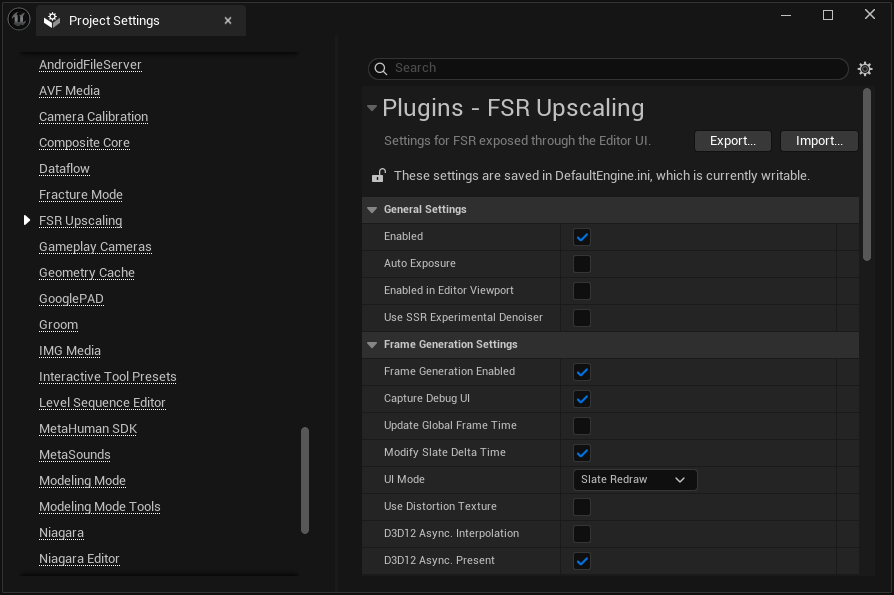Click the unlocked padlock icon for DefaultEngine.ini
Viewport: 894px width, 595px height.
coord(379,176)
